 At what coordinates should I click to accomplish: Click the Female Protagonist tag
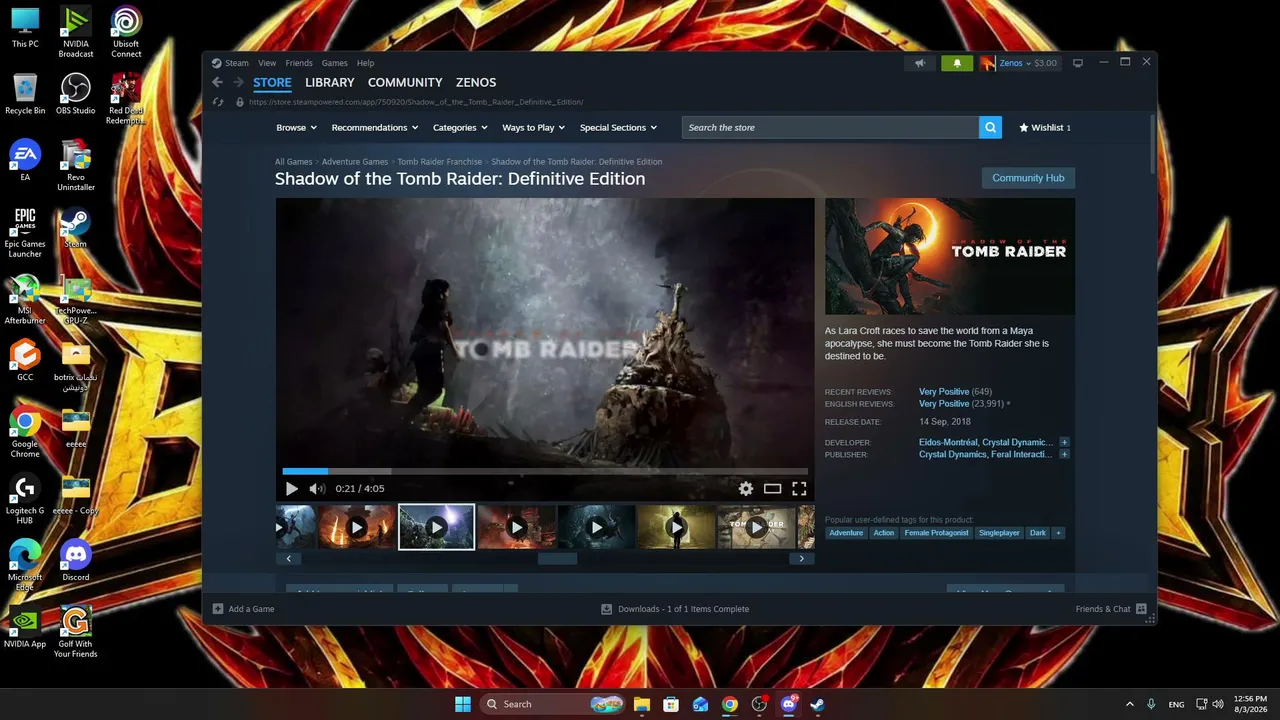(936, 533)
